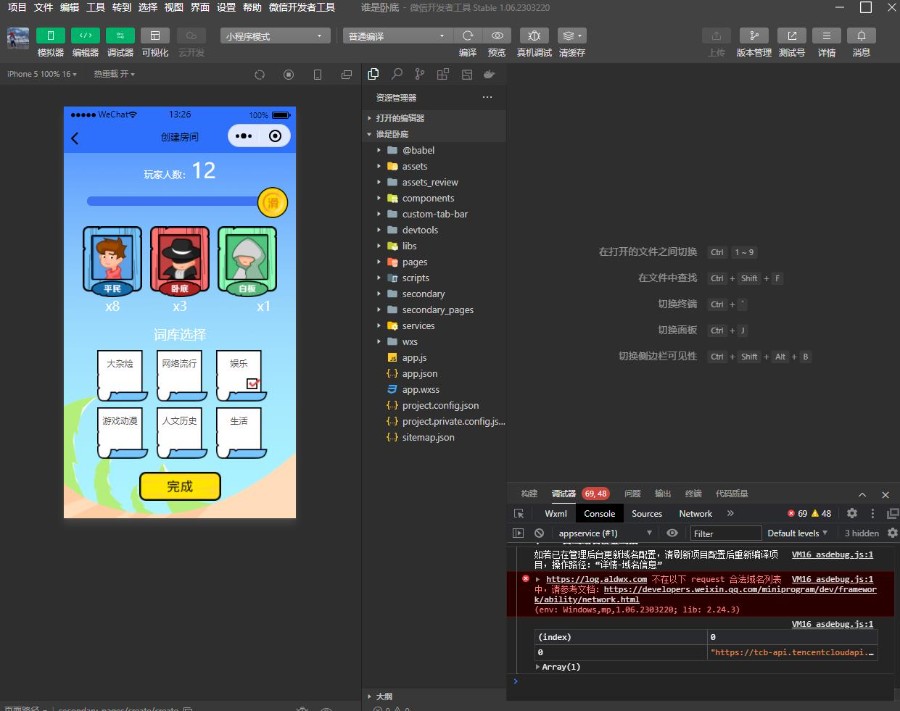Click the player count slider handle
This screenshot has height=711, width=900.
272,202
